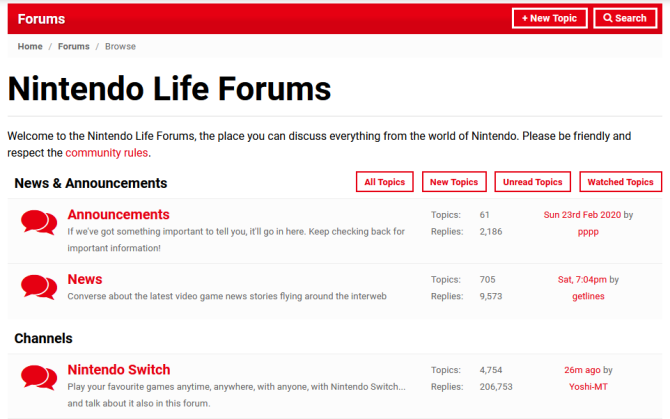
Task: Open the News forum title
Action: [85, 279]
